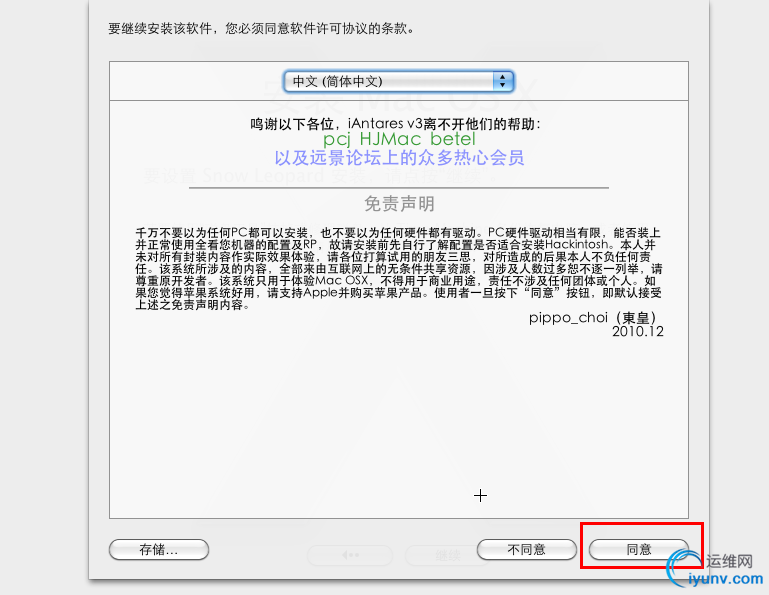This screenshot has width=769, height=595.
Task: Click the line '鸣谢以下各位，iAntares v3离不开他们的帮助'
Action: pyautogui.click(x=395, y=124)
